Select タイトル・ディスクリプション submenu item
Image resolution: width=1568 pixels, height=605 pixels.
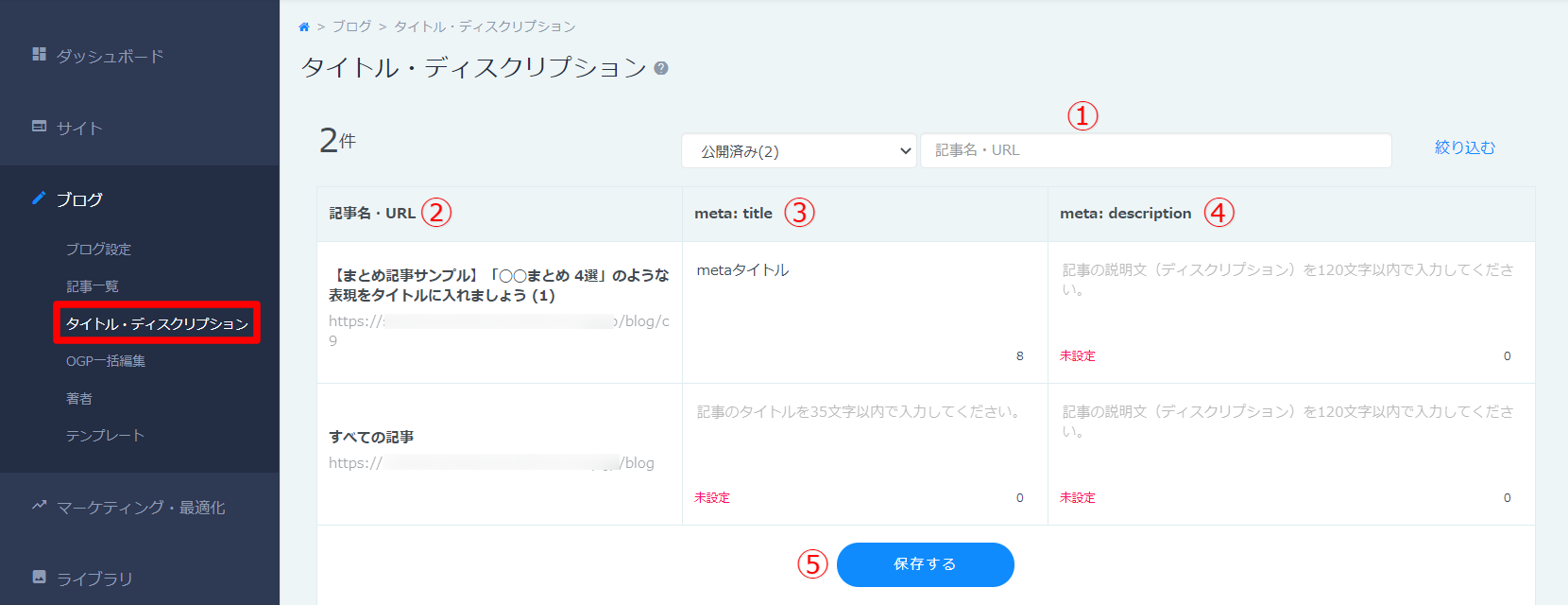[157, 323]
